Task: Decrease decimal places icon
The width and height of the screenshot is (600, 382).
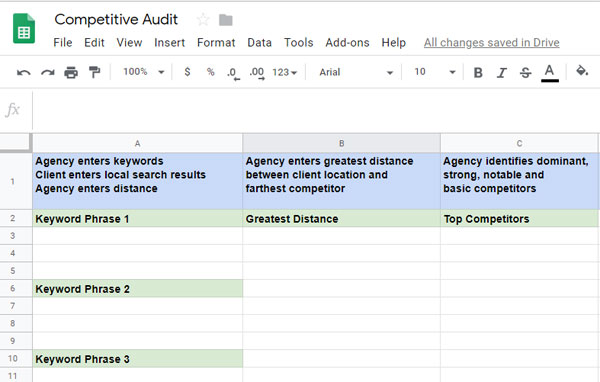Action: point(233,73)
